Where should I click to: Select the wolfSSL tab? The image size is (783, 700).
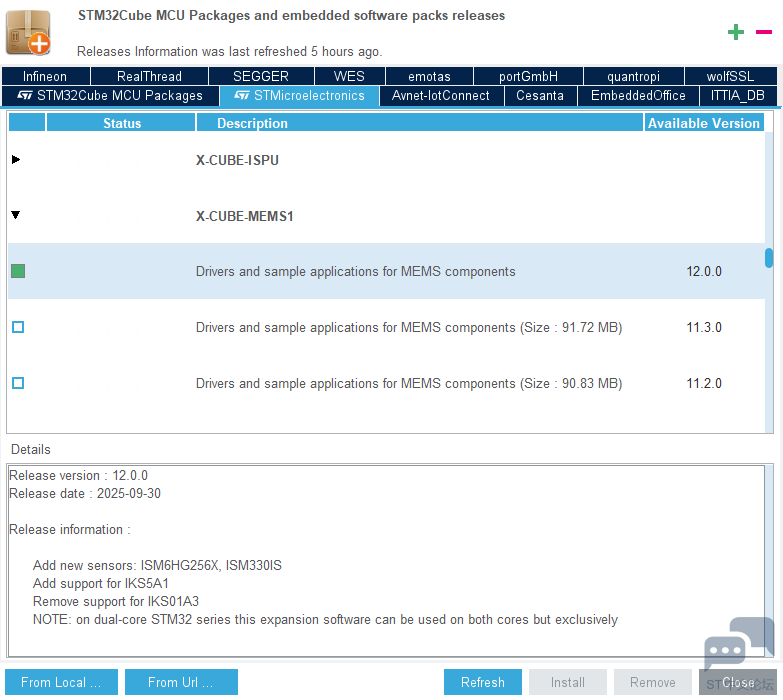[730, 77]
